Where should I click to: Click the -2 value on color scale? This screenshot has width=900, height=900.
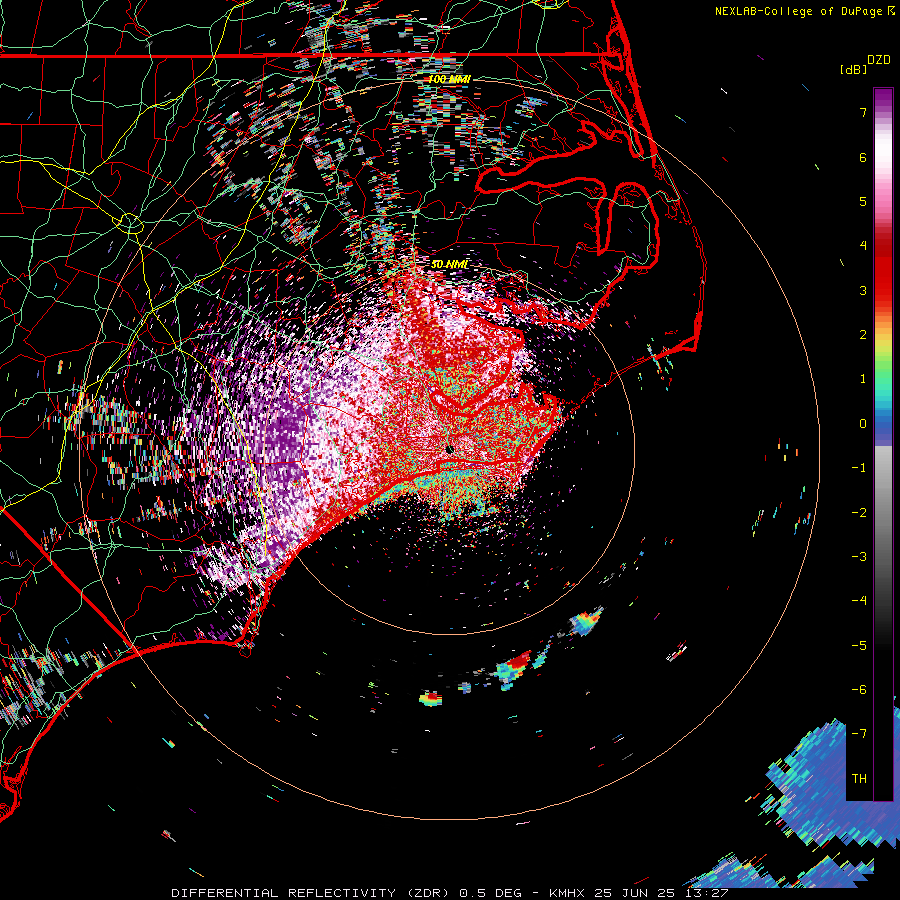pyautogui.click(x=859, y=513)
